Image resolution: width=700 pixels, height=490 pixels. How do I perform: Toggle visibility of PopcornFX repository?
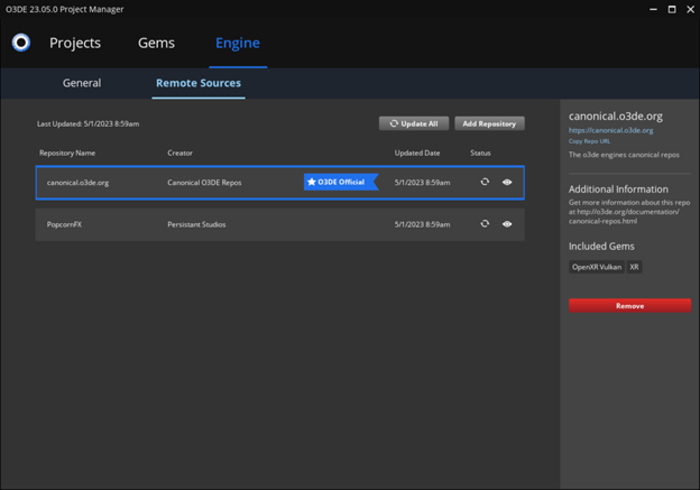(x=507, y=224)
